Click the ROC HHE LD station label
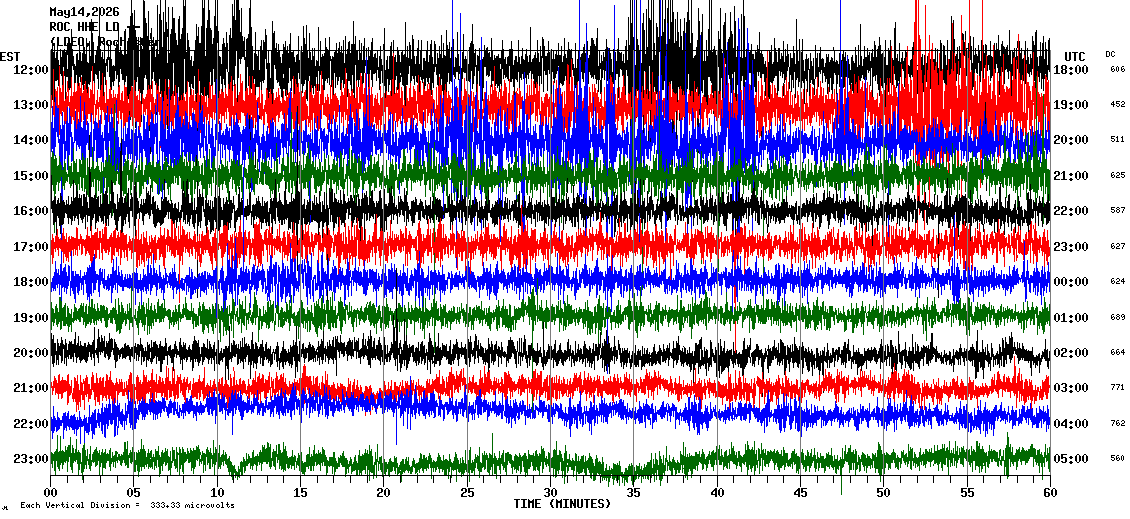1130x519 pixels. [84, 27]
